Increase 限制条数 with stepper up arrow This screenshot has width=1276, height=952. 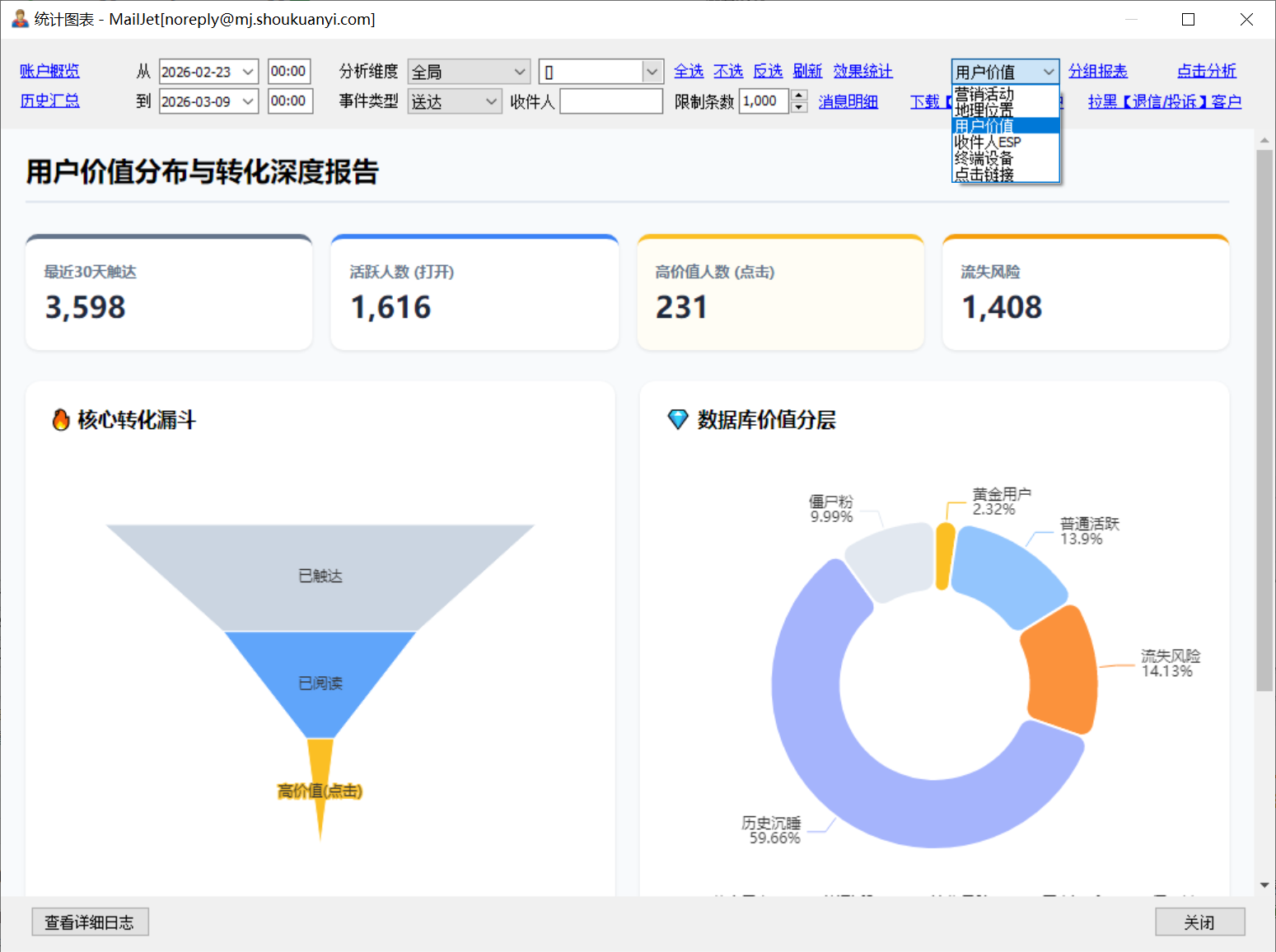pyautogui.click(x=799, y=96)
